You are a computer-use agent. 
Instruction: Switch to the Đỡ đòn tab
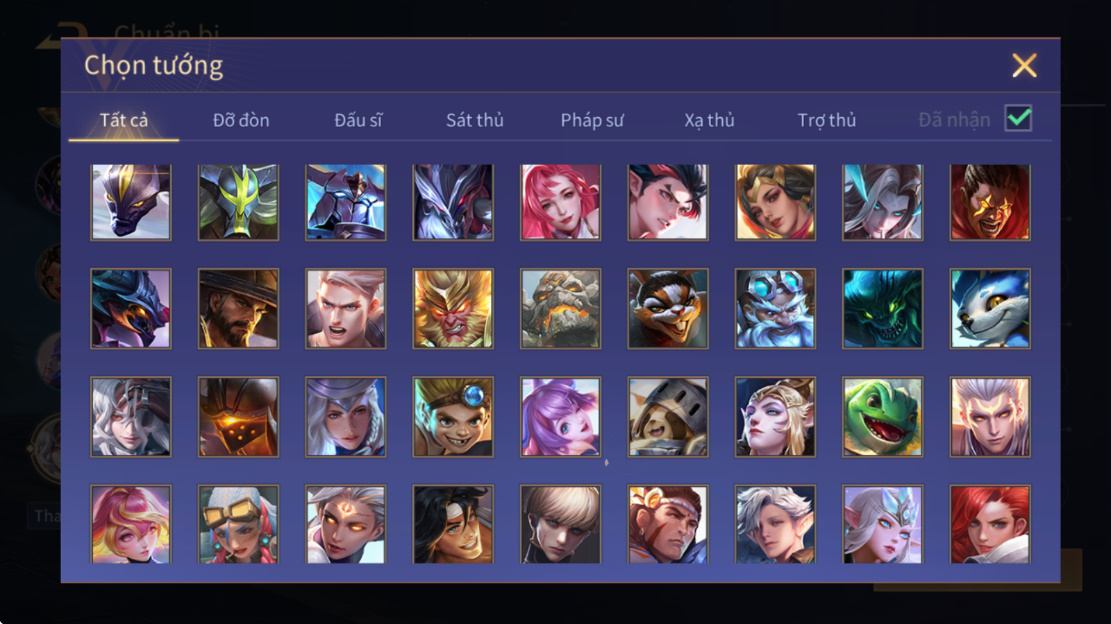tap(241, 120)
